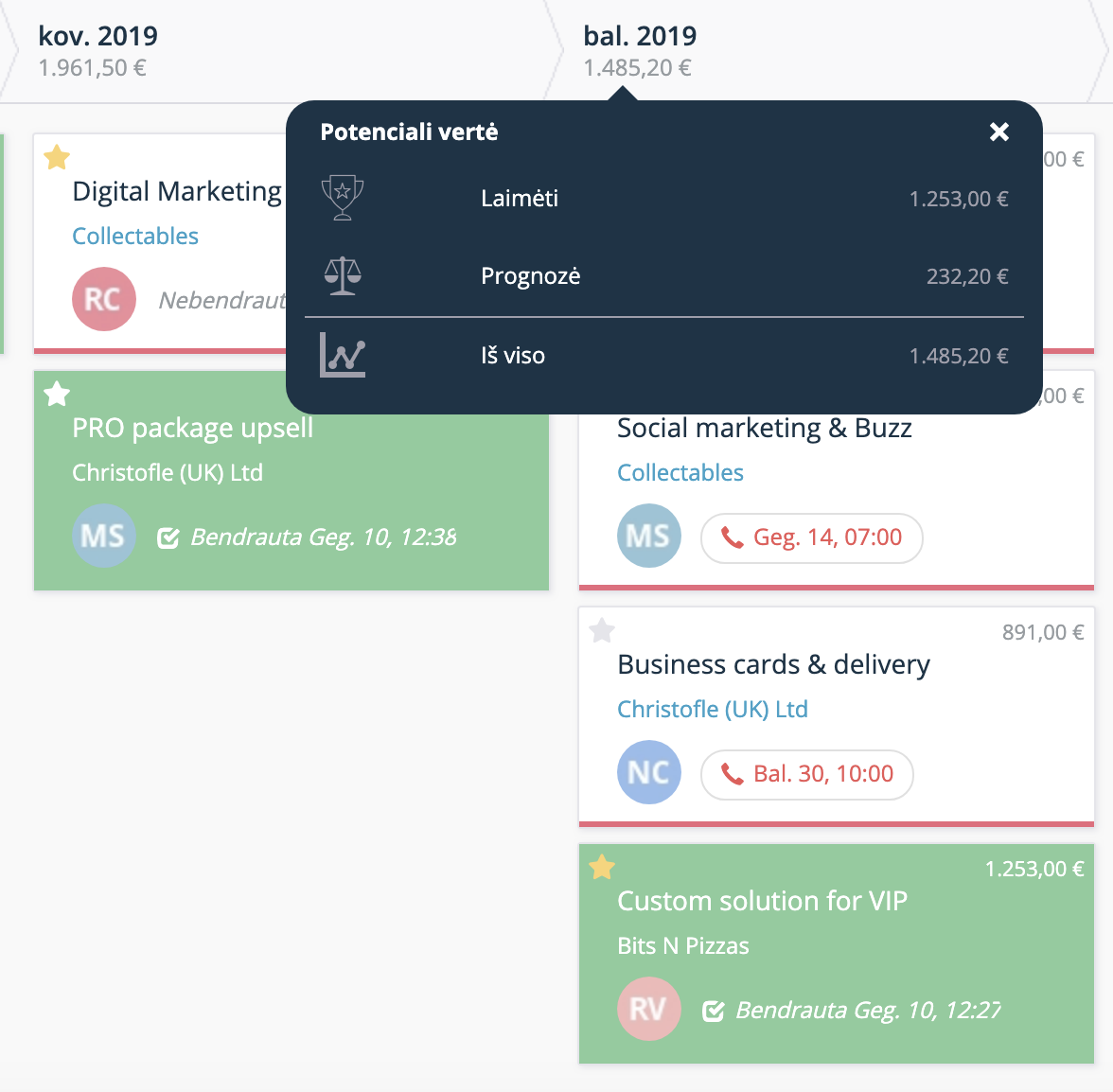Open Collectables link on Social marketing card
The image size is (1113, 1092).
(x=680, y=472)
